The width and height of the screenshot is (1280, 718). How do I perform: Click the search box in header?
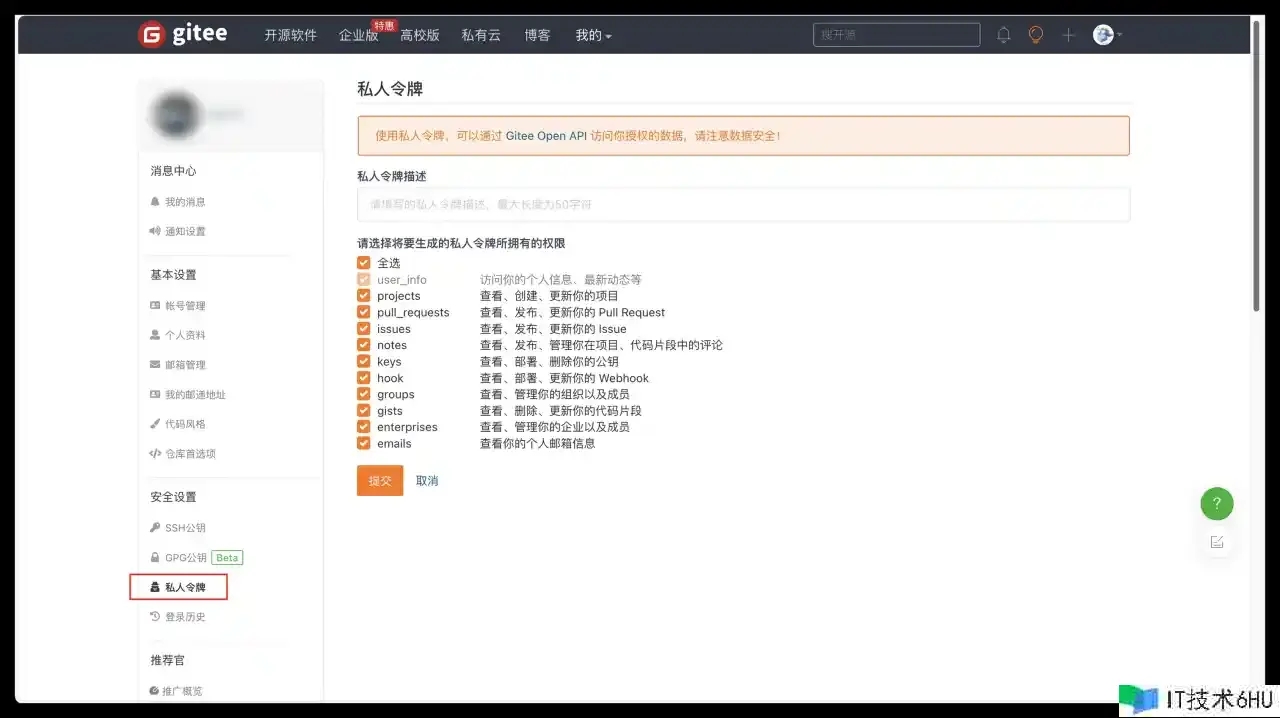click(x=896, y=35)
